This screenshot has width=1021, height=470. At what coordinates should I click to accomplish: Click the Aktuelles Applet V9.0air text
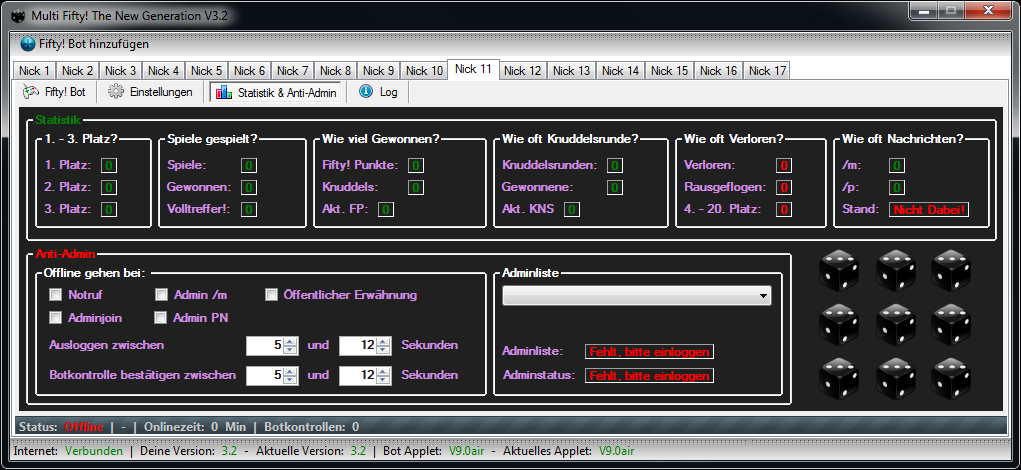615,450
